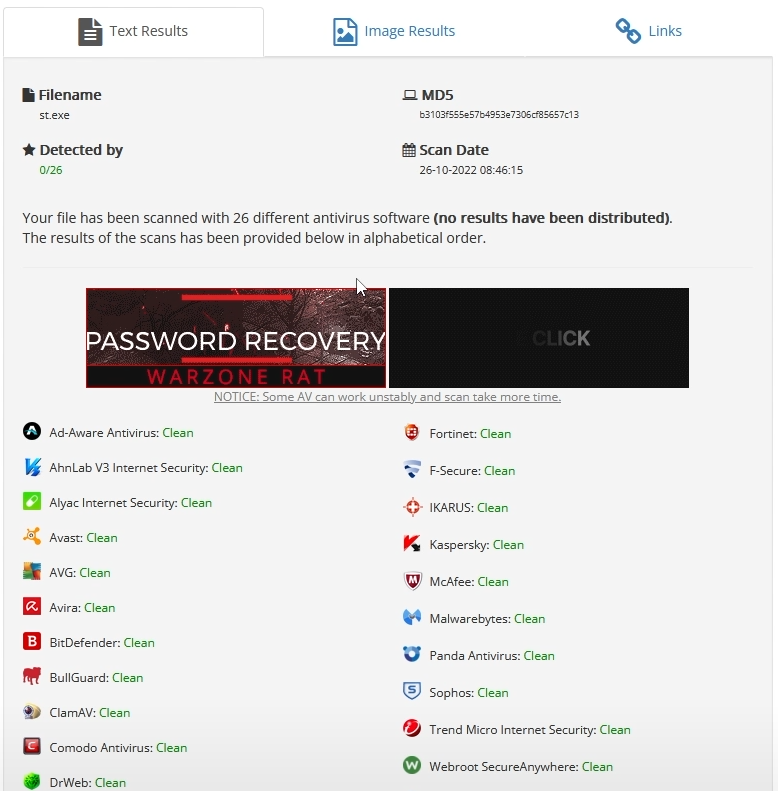Click the Trend Micro icon
778x791 pixels.
pos(412,728)
